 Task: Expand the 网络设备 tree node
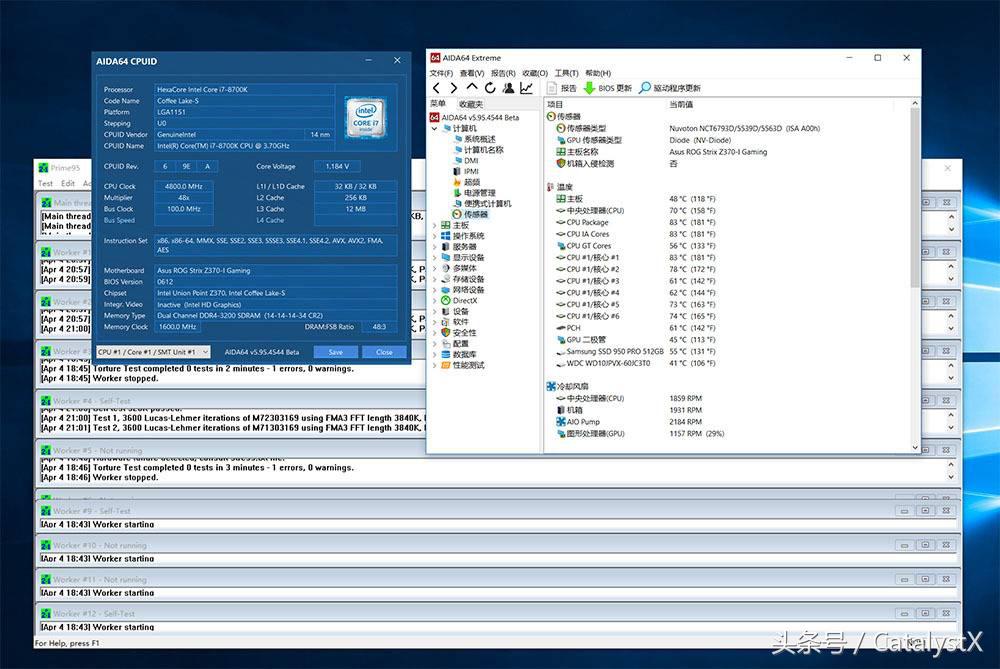tap(435, 290)
